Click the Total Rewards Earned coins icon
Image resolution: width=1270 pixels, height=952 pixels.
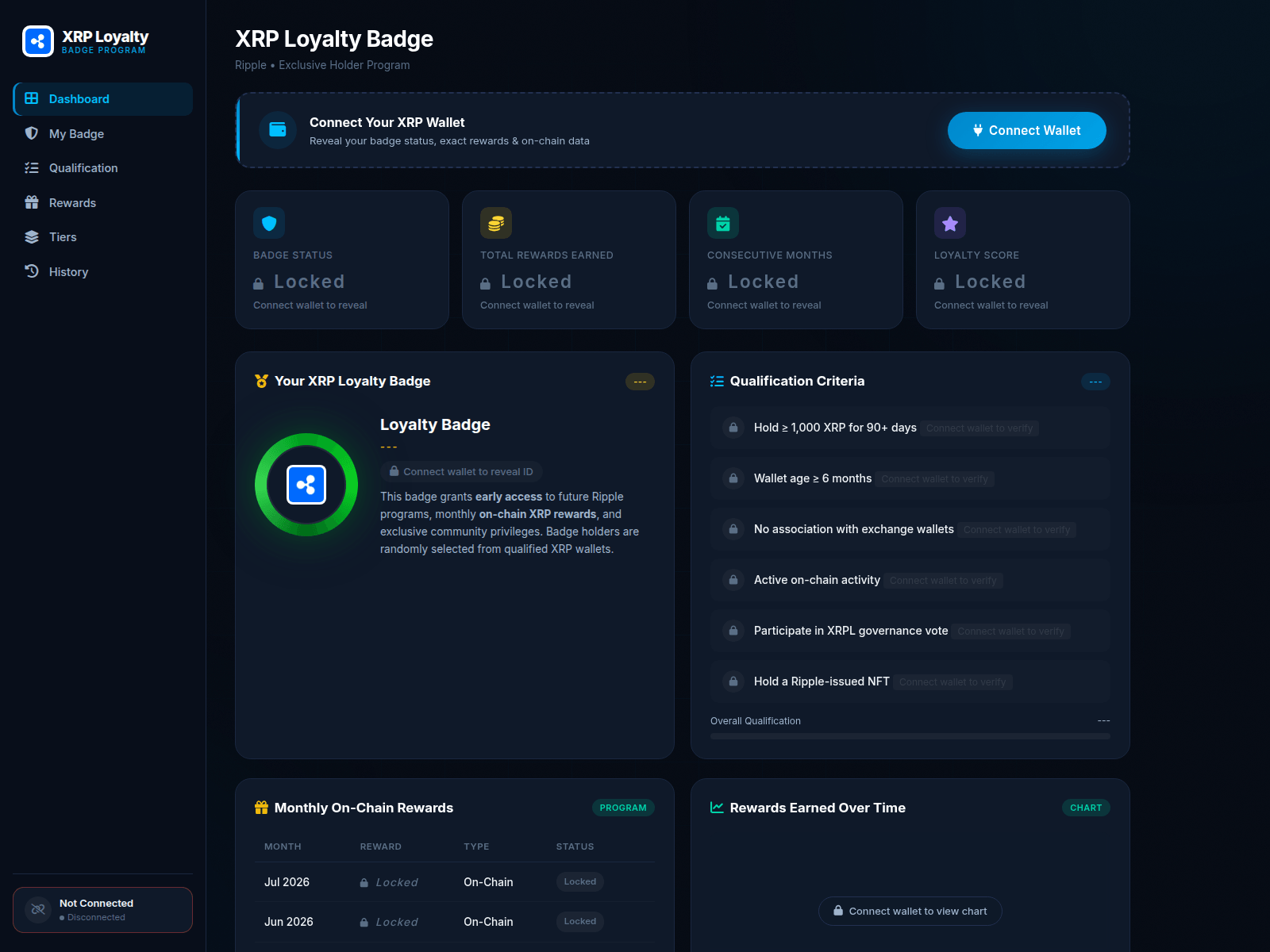[496, 223]
